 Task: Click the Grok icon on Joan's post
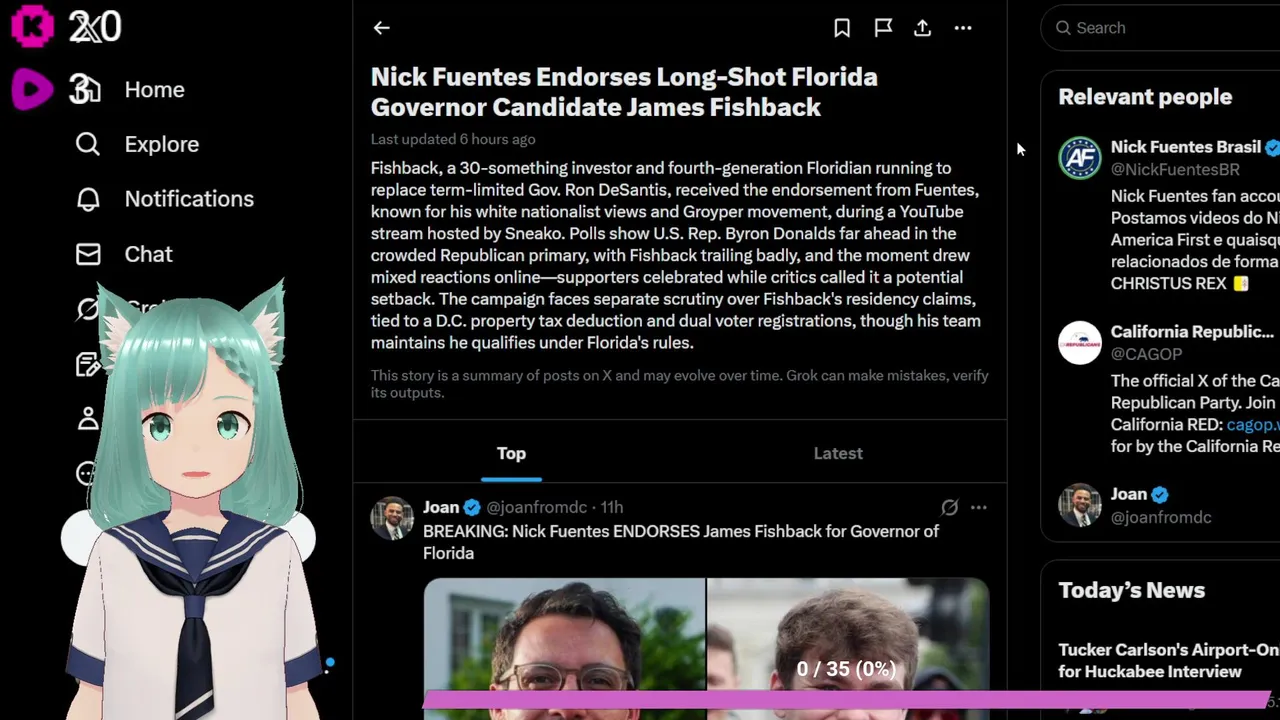(x=949, y=508)
